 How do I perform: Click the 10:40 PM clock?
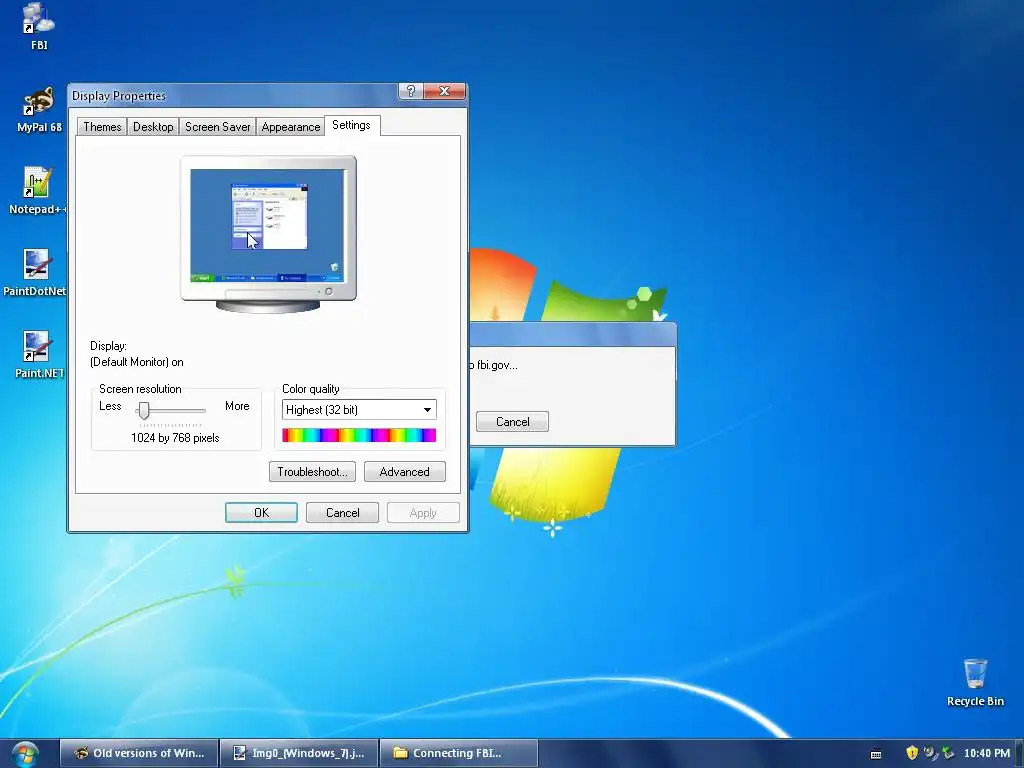[x=987, y=753]
